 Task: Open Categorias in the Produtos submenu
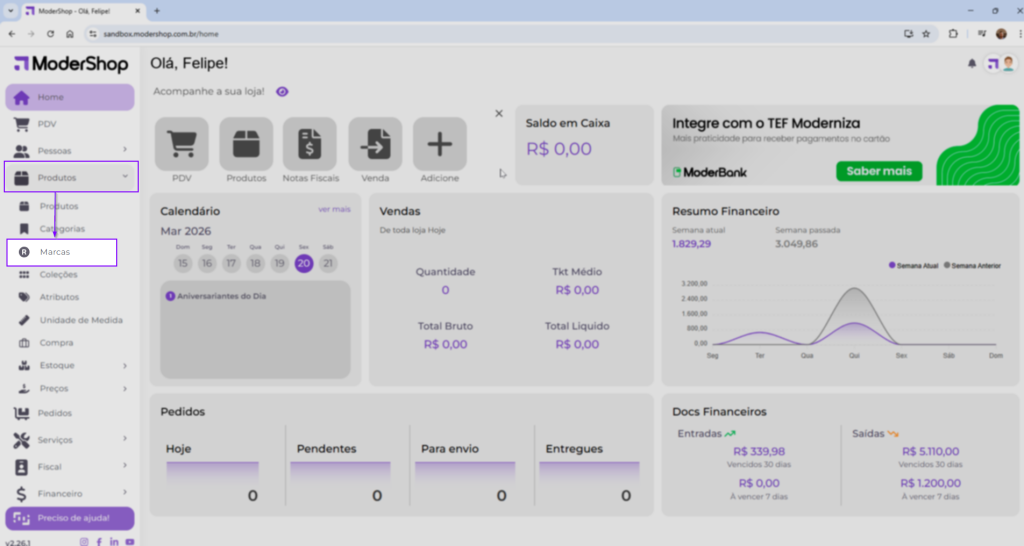(x=62, y=229)
